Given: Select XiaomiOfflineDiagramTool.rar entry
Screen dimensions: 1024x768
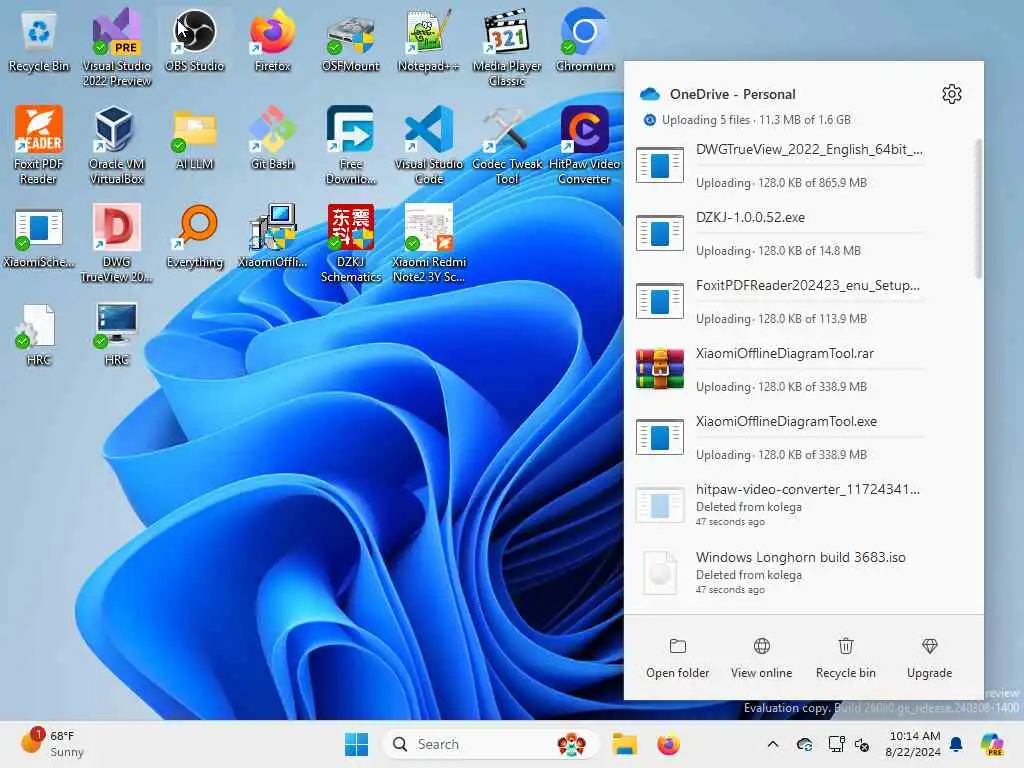Looking at the screenshot, I should pos(801,370).
